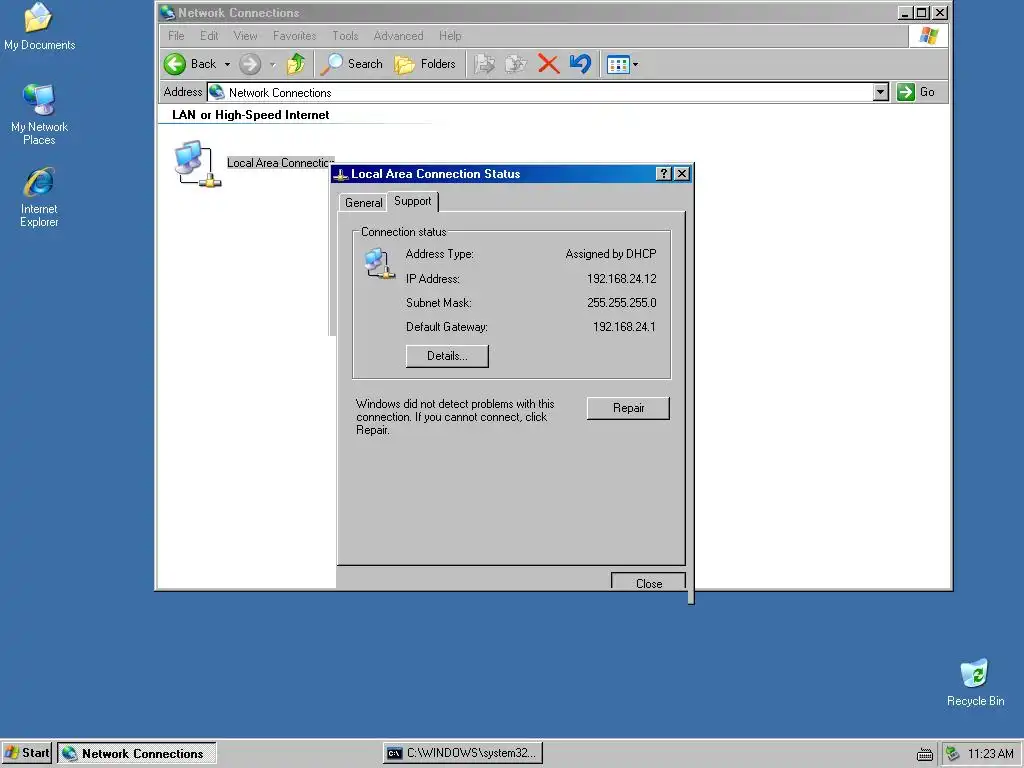1024x768 pixels.
Task: Minimize the Network Connections window
Action: click(905, 12)
